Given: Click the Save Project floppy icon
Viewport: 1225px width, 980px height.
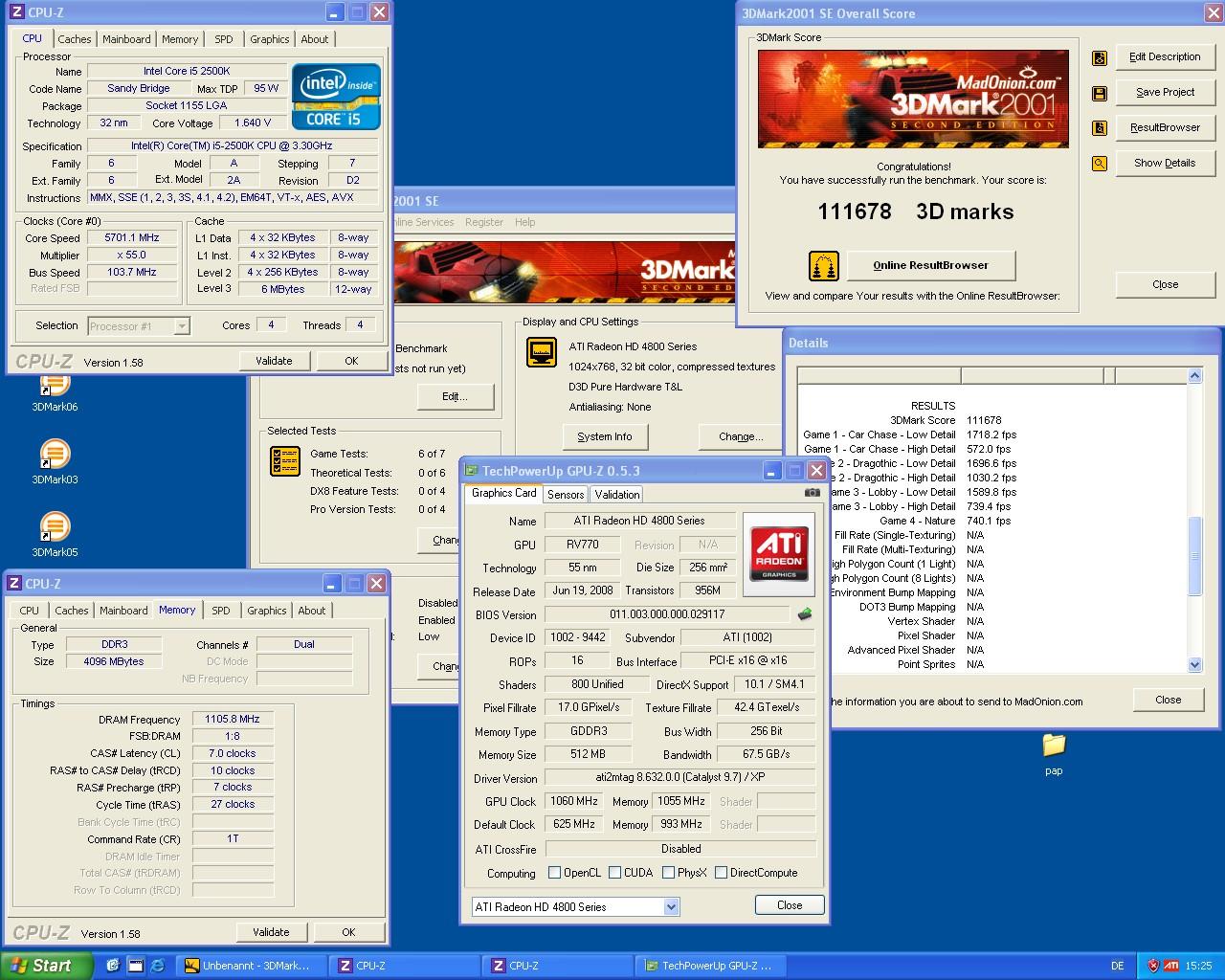Looking at the screenshot, I should (1100, 93).
